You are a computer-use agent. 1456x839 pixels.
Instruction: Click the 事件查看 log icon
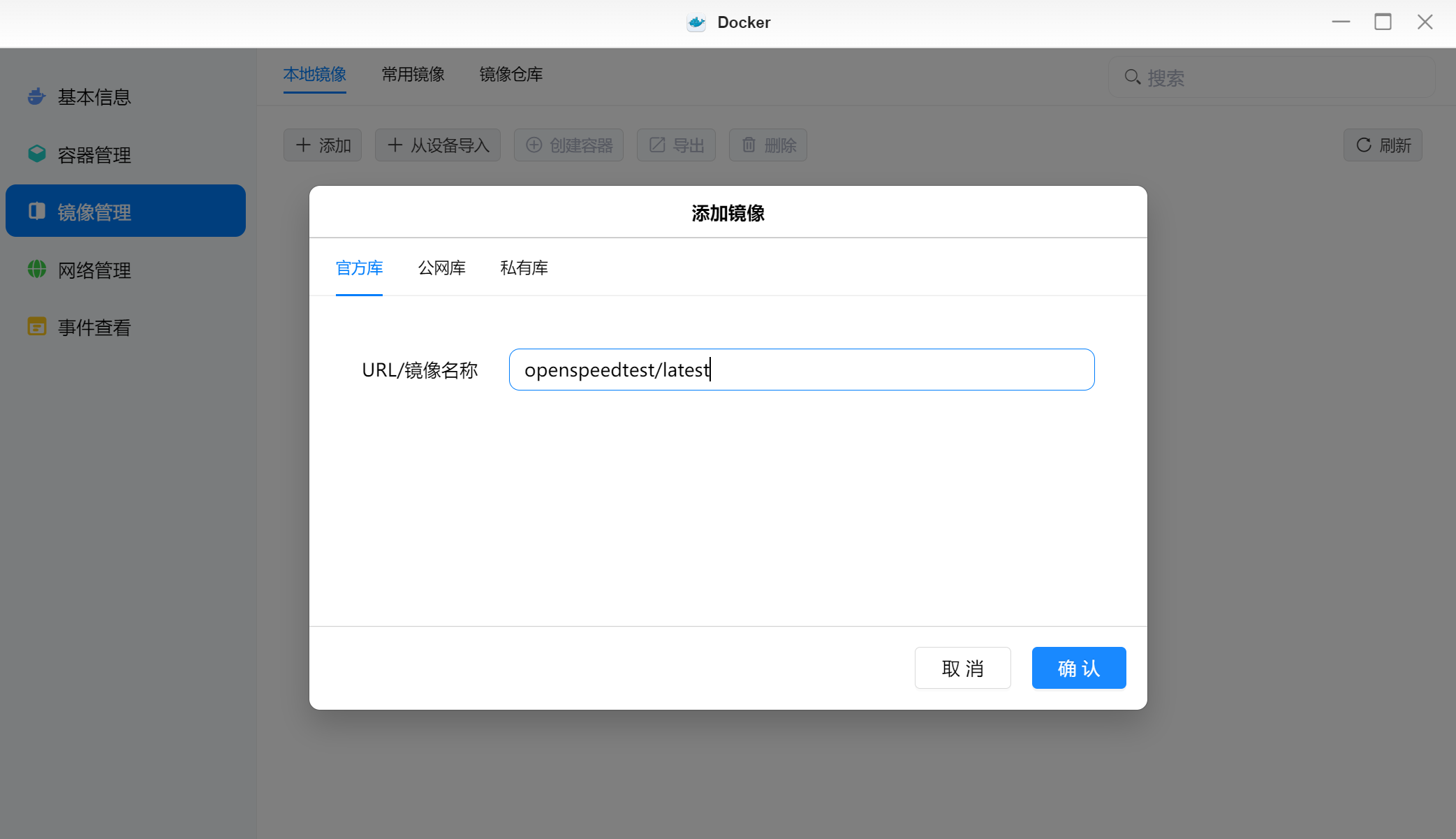pos(36,326)
